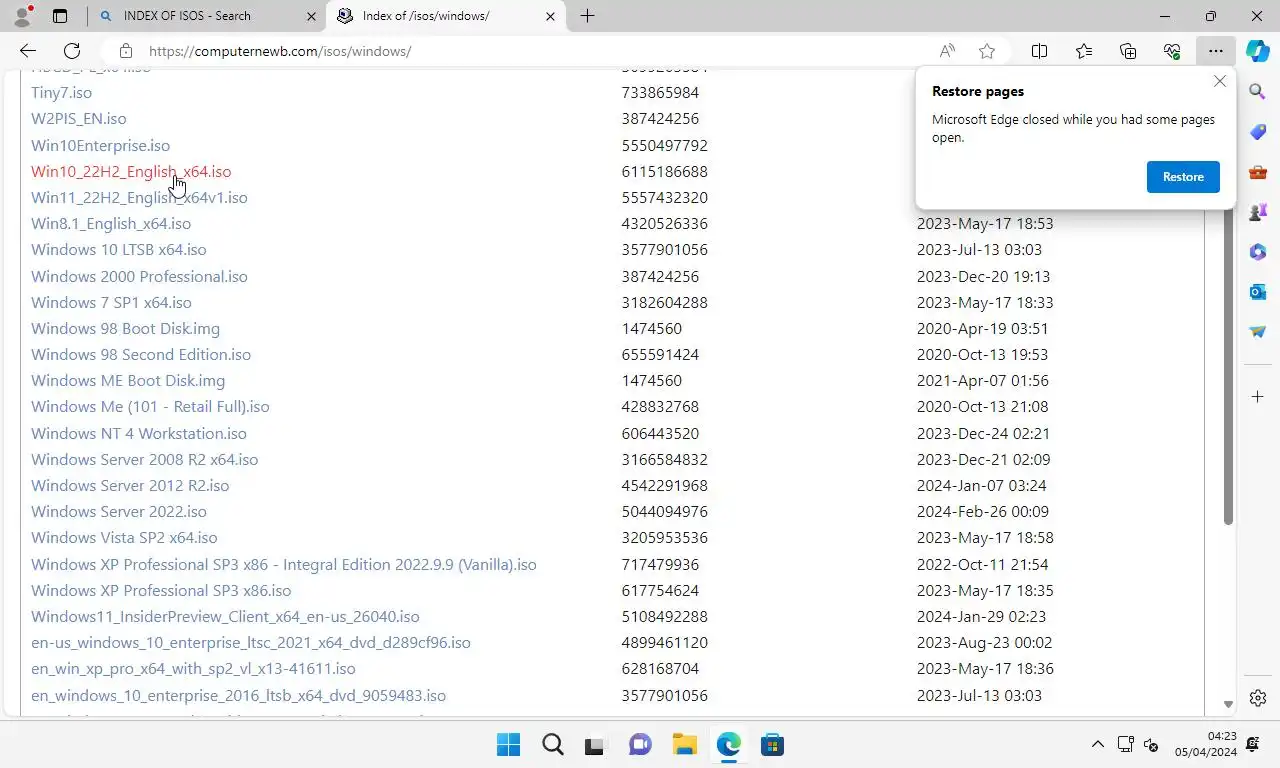The height and width of the screenshot is (768, 1280).
Task: Open the Edge profile icon
Action: 22,15
